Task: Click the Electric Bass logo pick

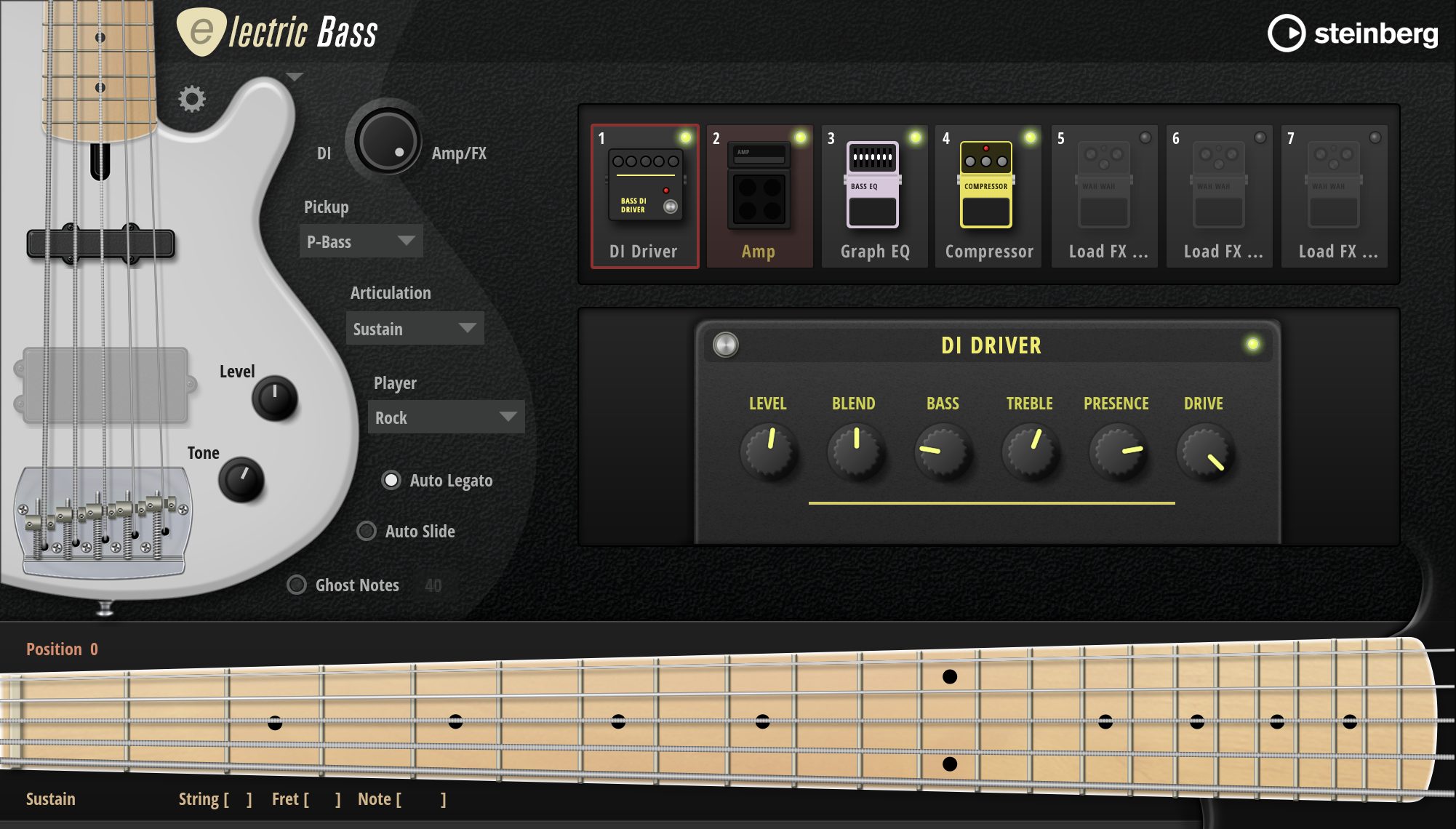Action: pos(202,32)
